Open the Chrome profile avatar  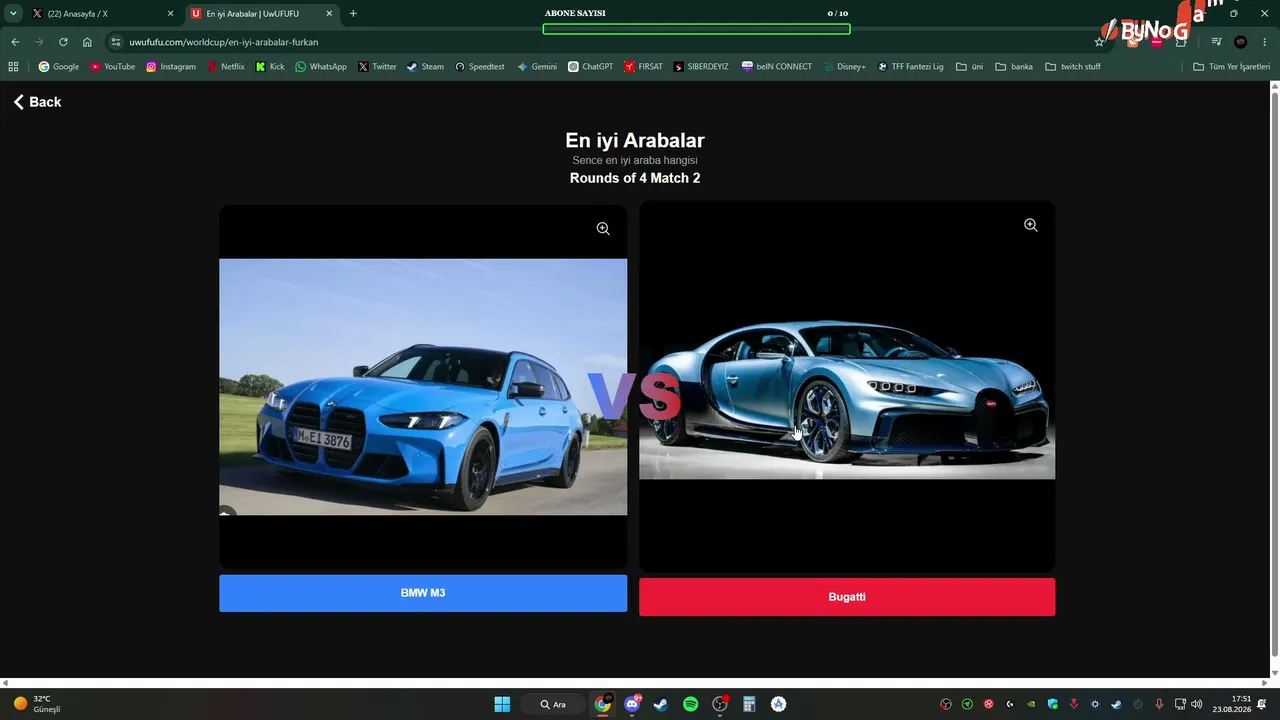1241,42
